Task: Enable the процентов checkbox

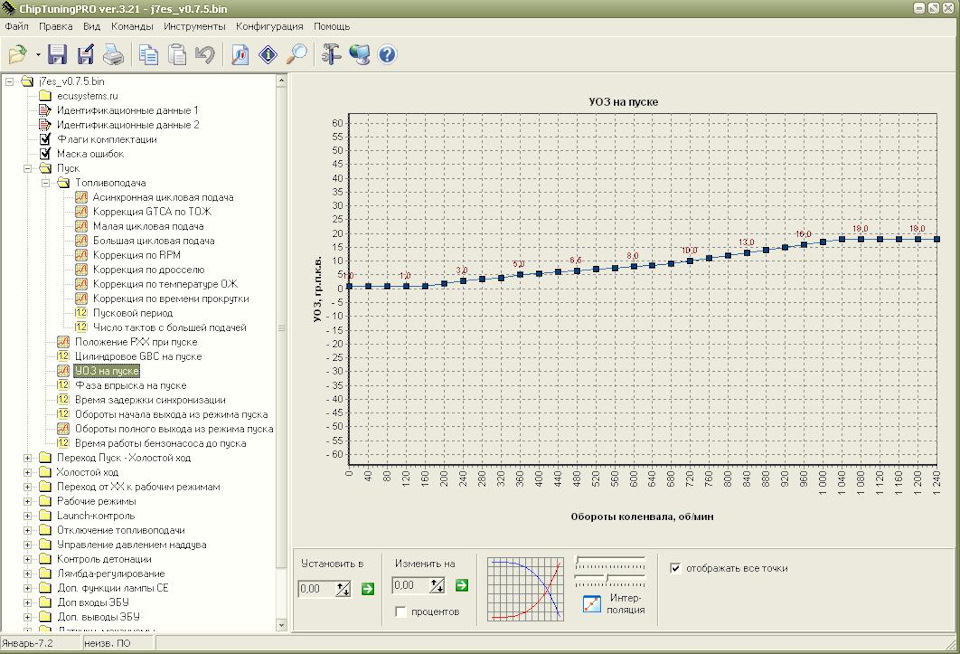Action: 401,612
